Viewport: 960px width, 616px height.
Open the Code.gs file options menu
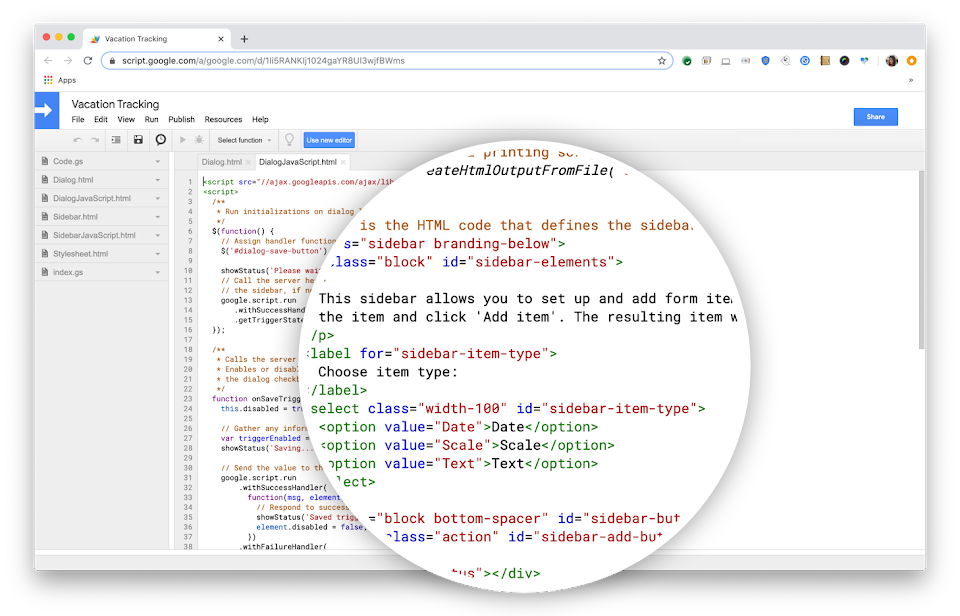tap(157, 160)
